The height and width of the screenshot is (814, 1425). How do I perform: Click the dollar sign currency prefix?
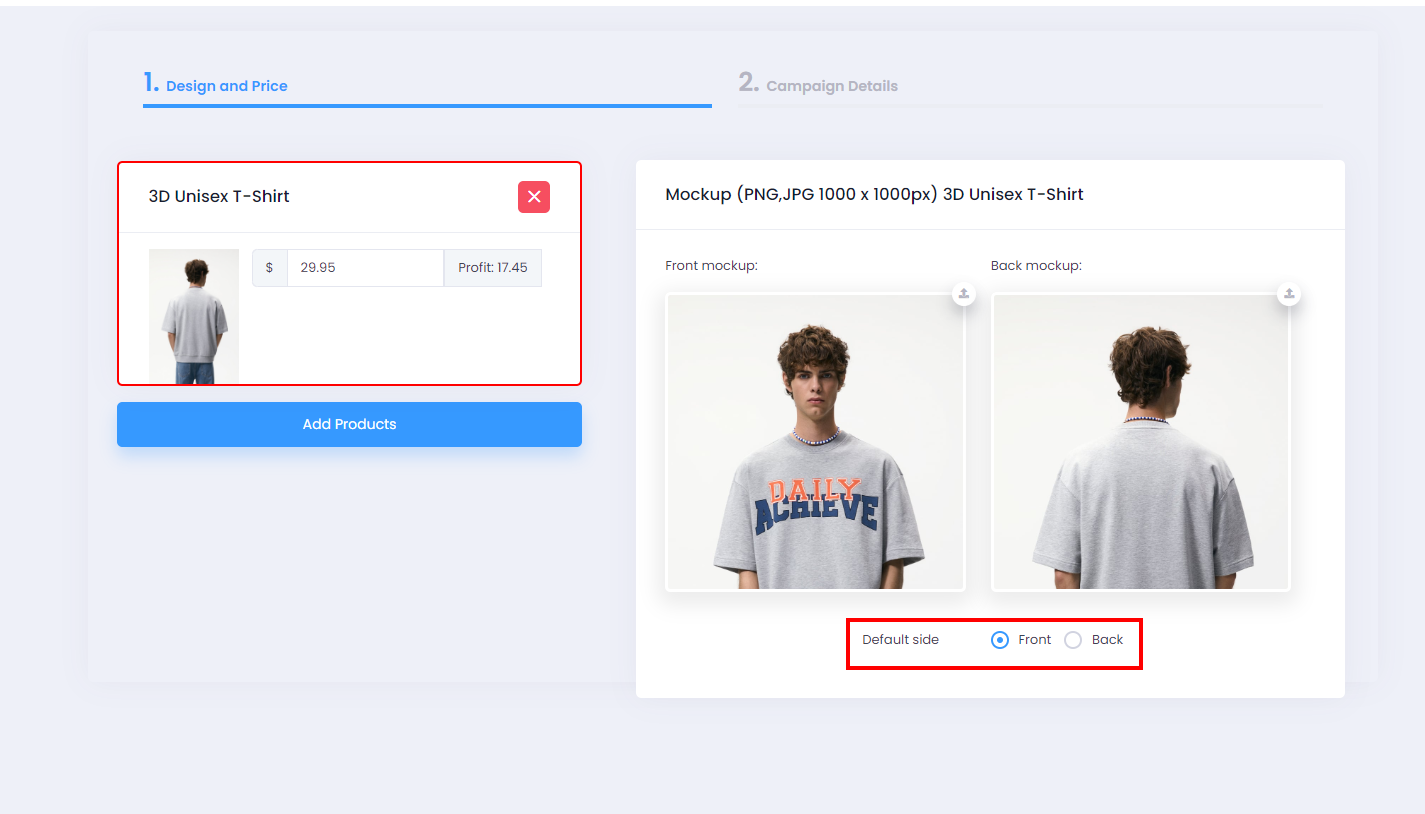269,268
